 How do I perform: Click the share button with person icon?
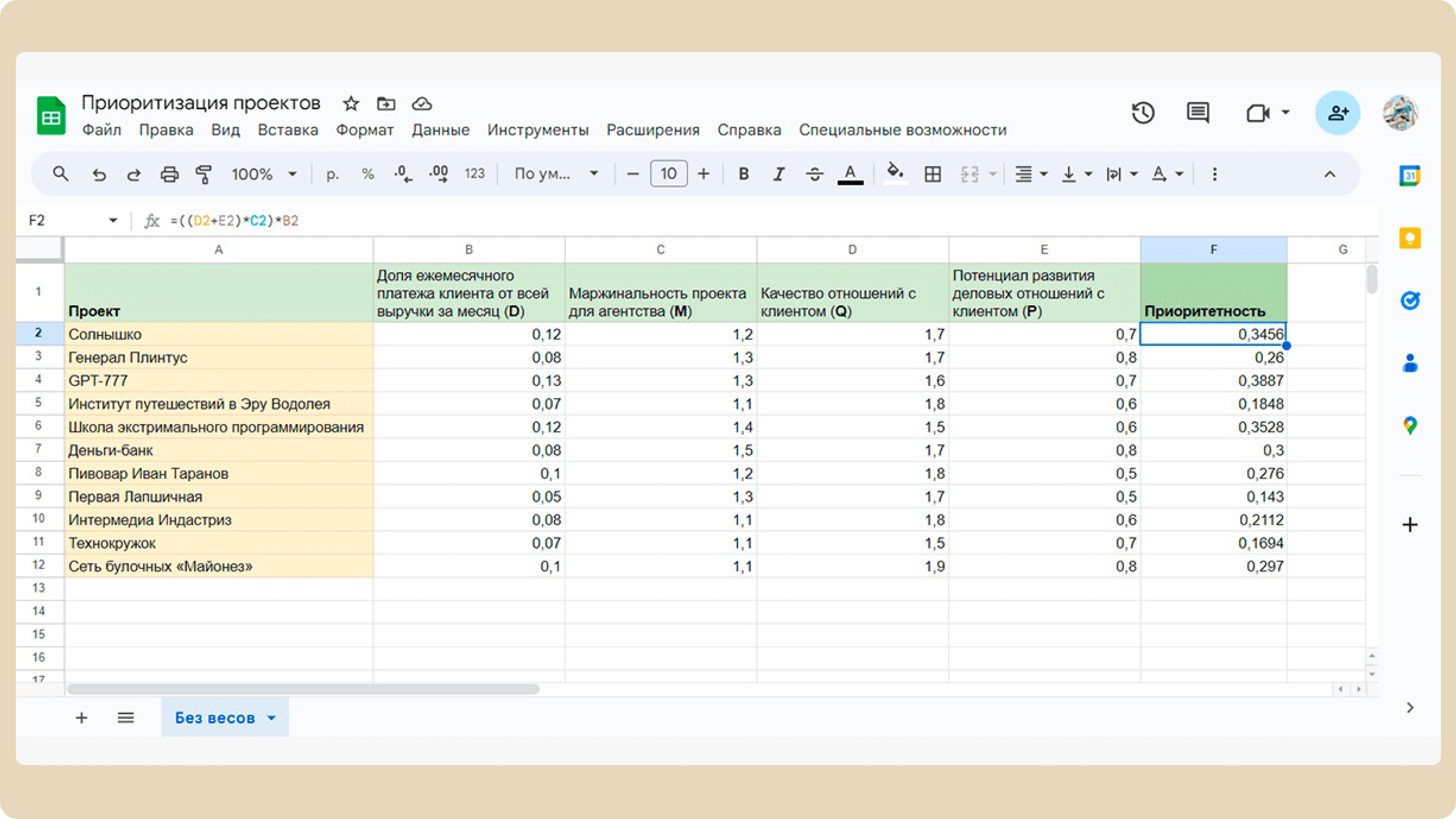pos(1337,113)
